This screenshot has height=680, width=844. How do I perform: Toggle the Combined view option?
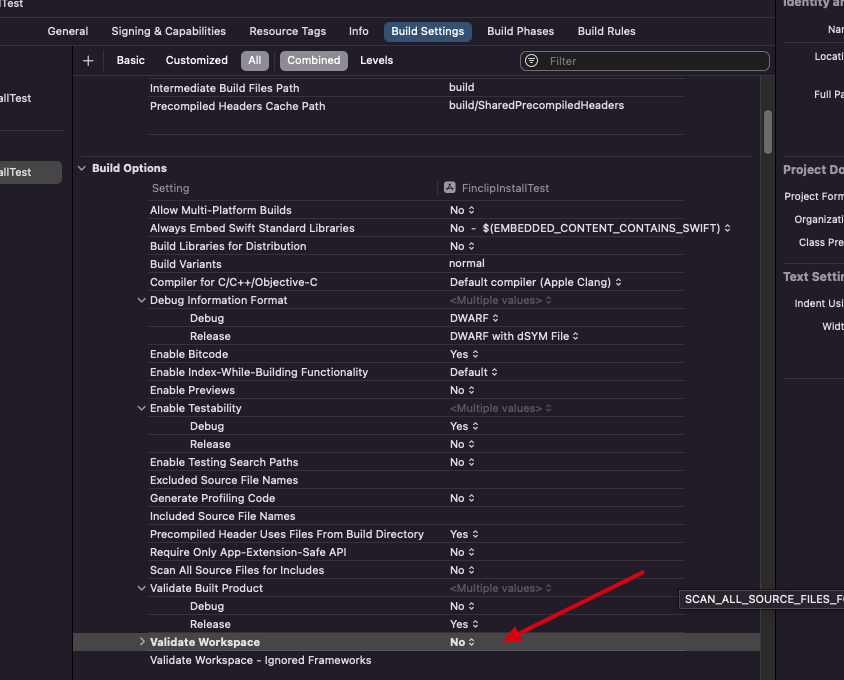[x=313, y=60]
